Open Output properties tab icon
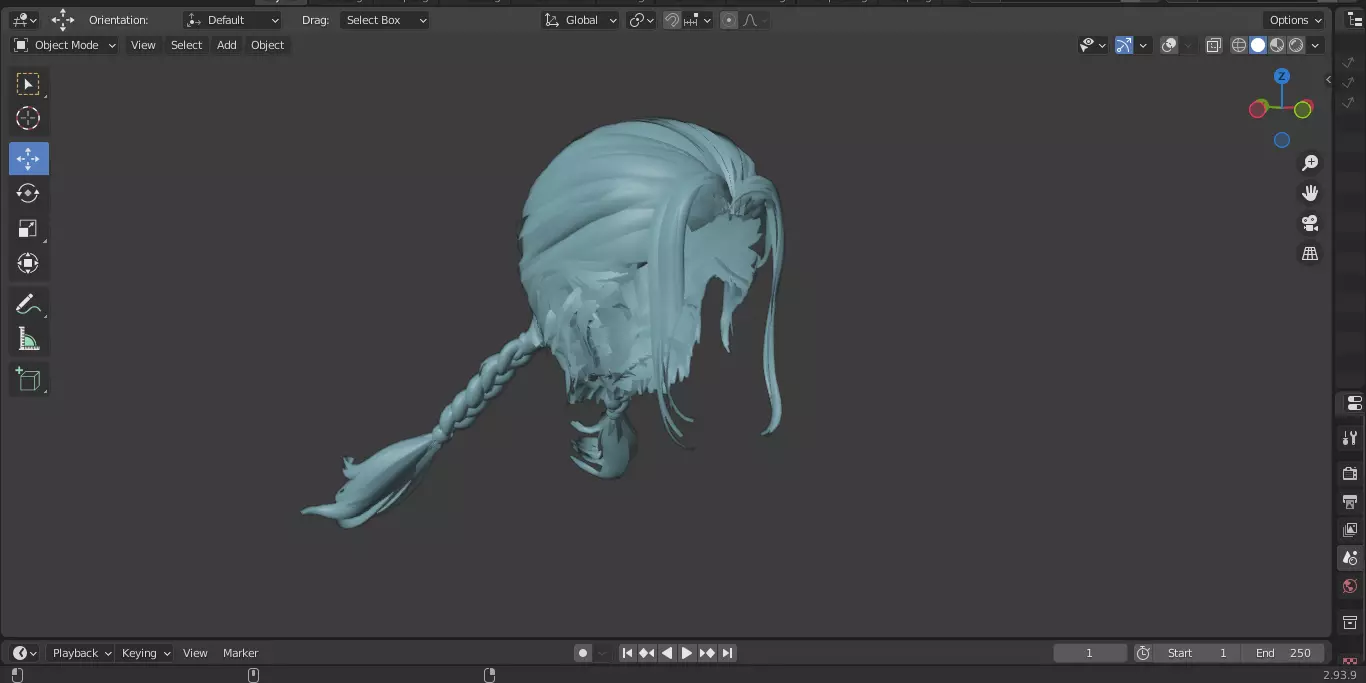Image resolution: width=1366 pixels, height=683 pixels. point(1350,501)
